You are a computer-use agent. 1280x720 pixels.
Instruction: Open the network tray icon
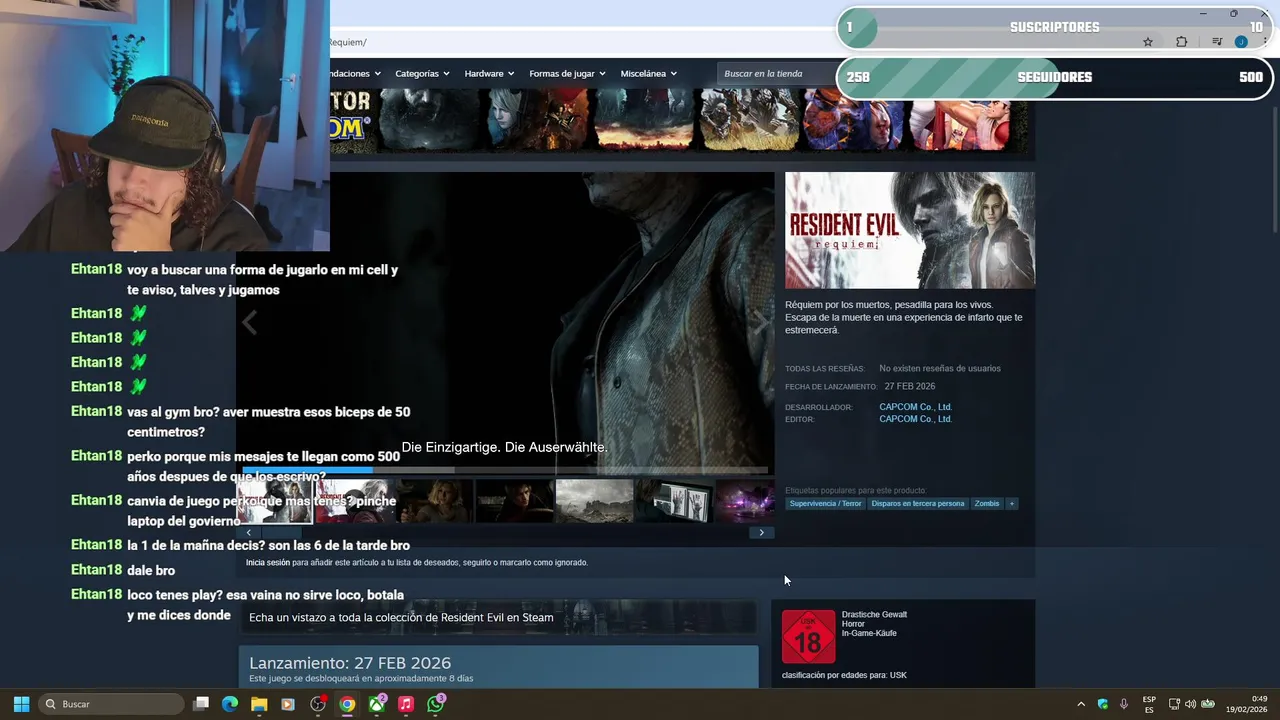point(1174,704)
